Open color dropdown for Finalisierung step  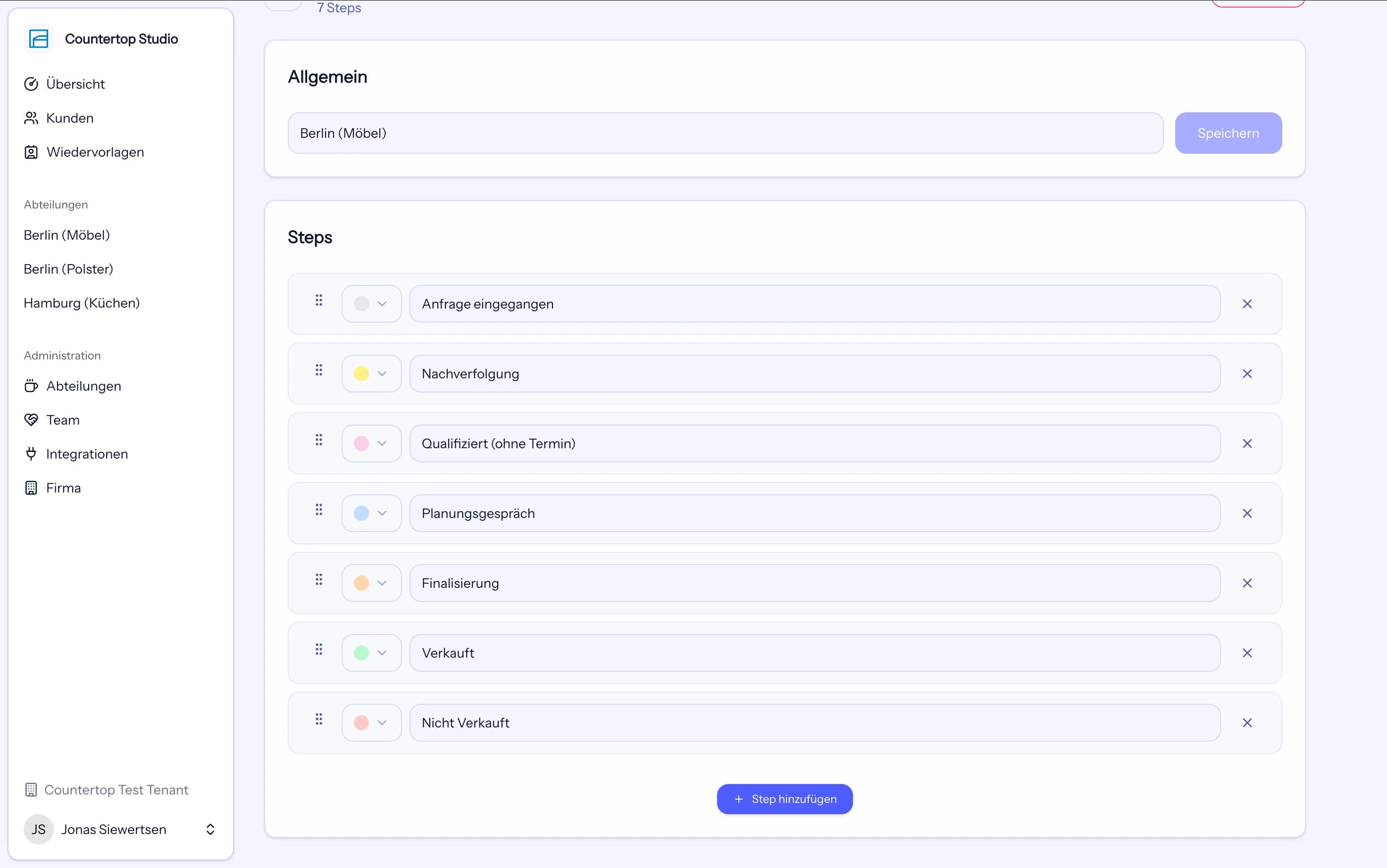coord(371,583)
